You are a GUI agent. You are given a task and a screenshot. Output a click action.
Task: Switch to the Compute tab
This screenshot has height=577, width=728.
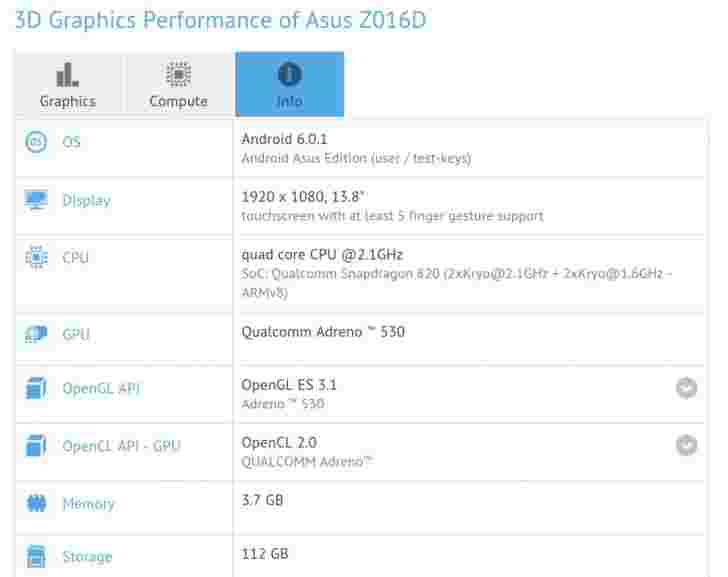coord(178,83)
